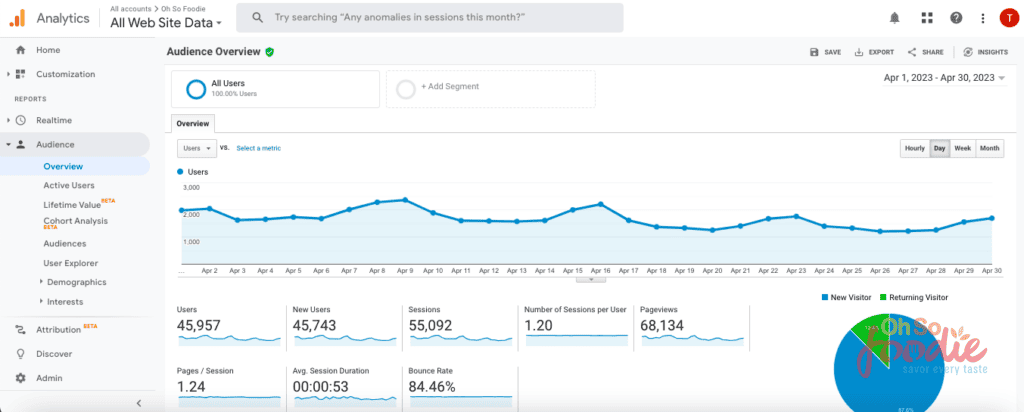Click the Insights icon
The image size is (1024, 412).
coord(968,52)
